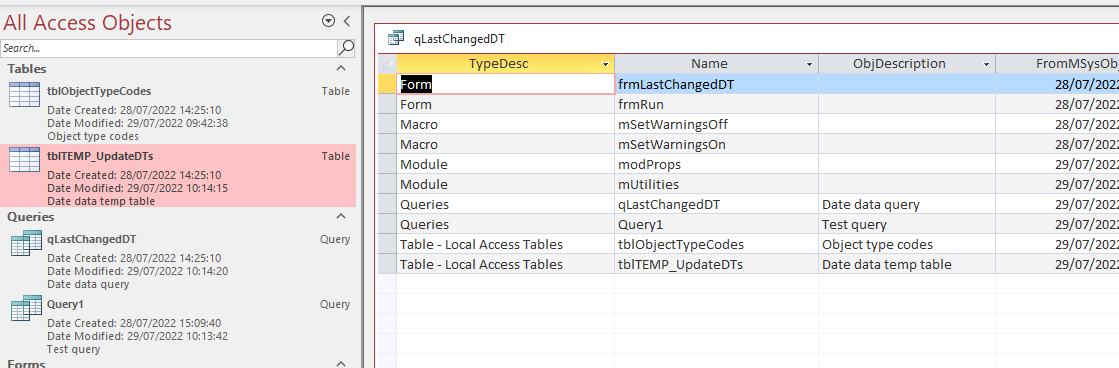Click the tblObjectTypeCodes table icon

(24, 95)
